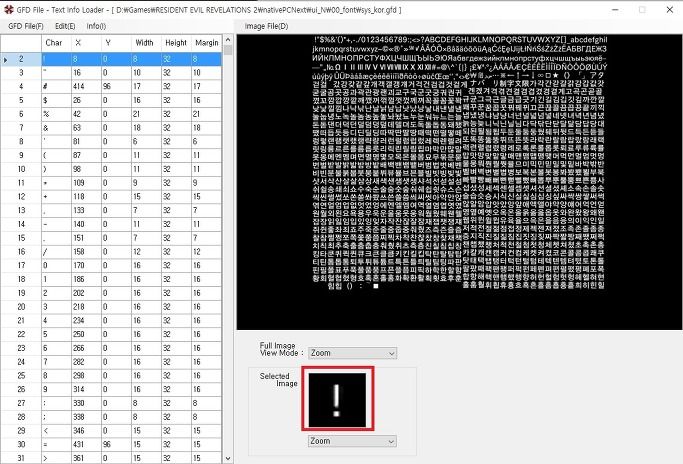This screenshot has width=683, height=464.
Task: Click the X value 414 in row 4
Action: pos(86,87)
